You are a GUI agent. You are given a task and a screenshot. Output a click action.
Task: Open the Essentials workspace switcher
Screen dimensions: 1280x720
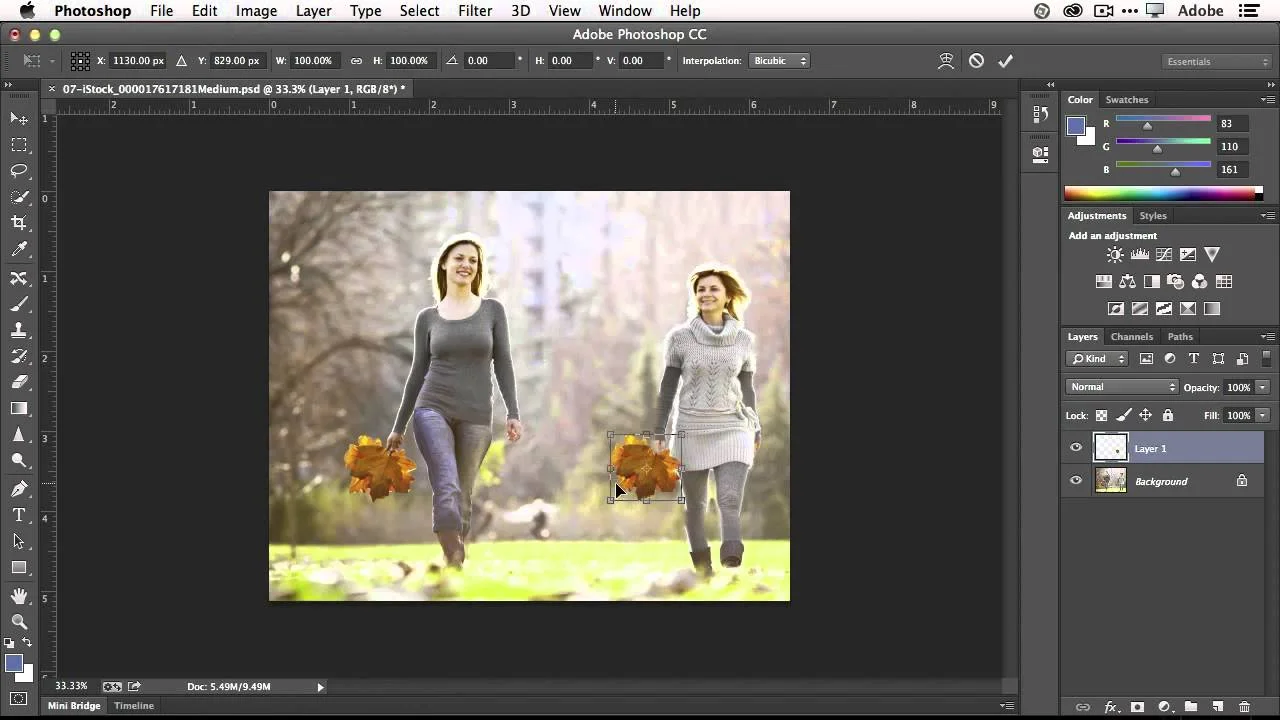tap(1215, 61)
